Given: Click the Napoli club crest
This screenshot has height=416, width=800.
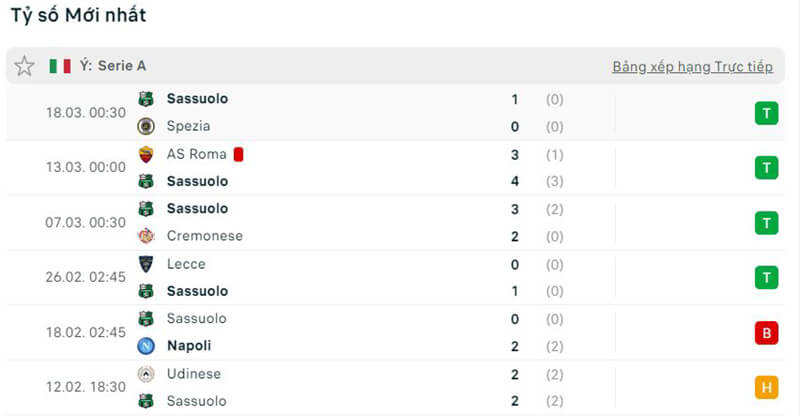Looking at the screenshot, I should 147,346.
